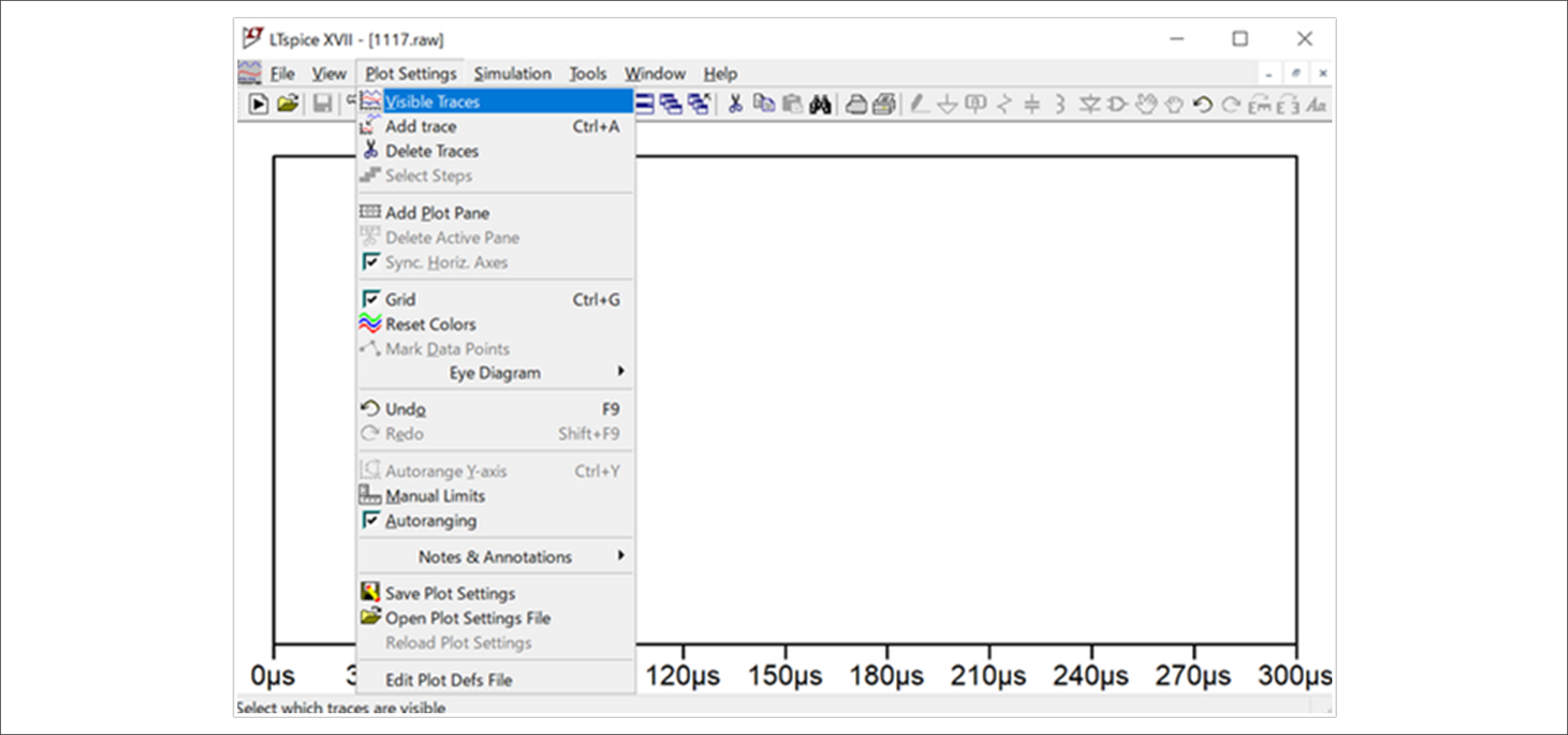
Task: Select the Inductor tool
Action: (1059, 104)
